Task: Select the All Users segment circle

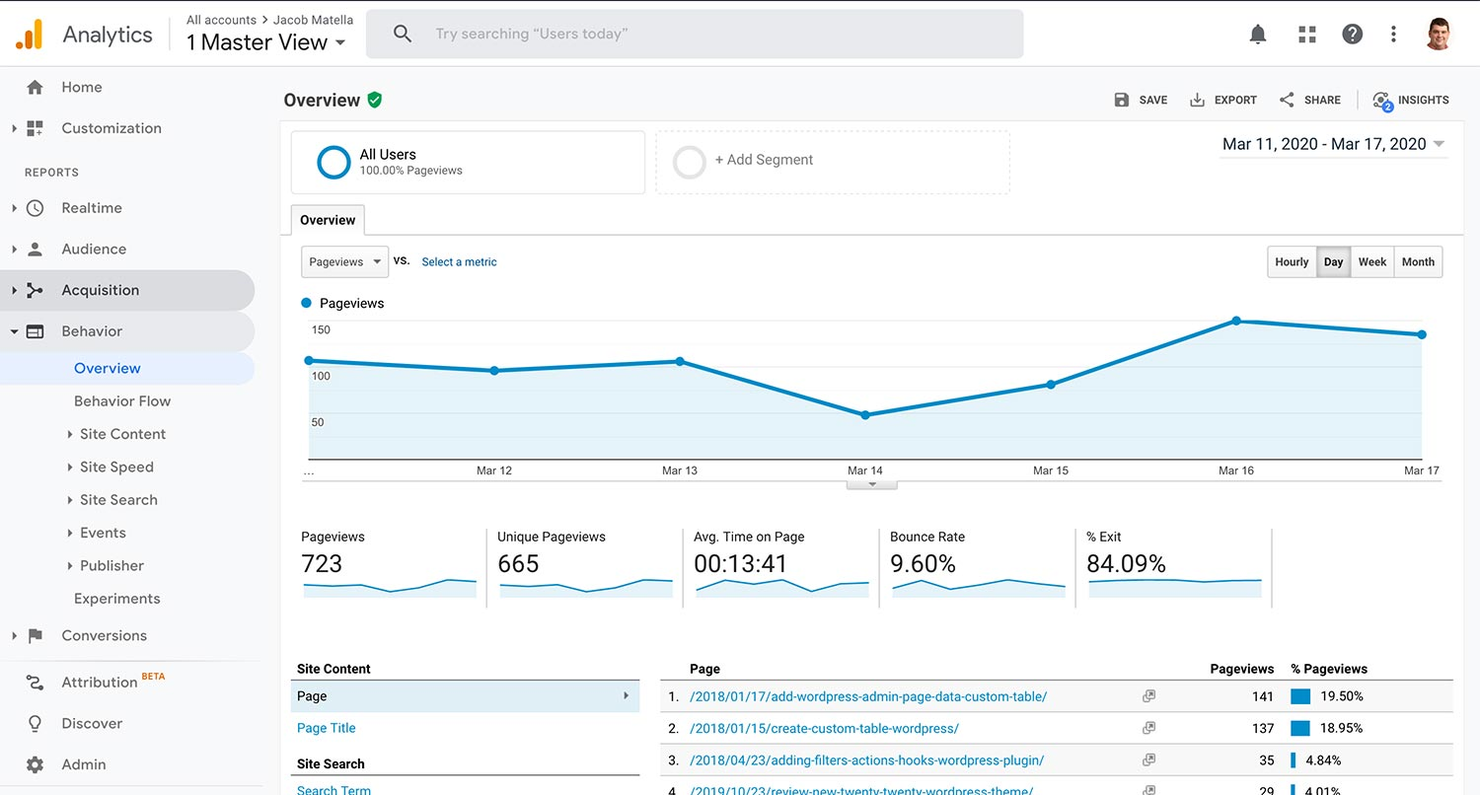Action: click(x=333, y=162)
